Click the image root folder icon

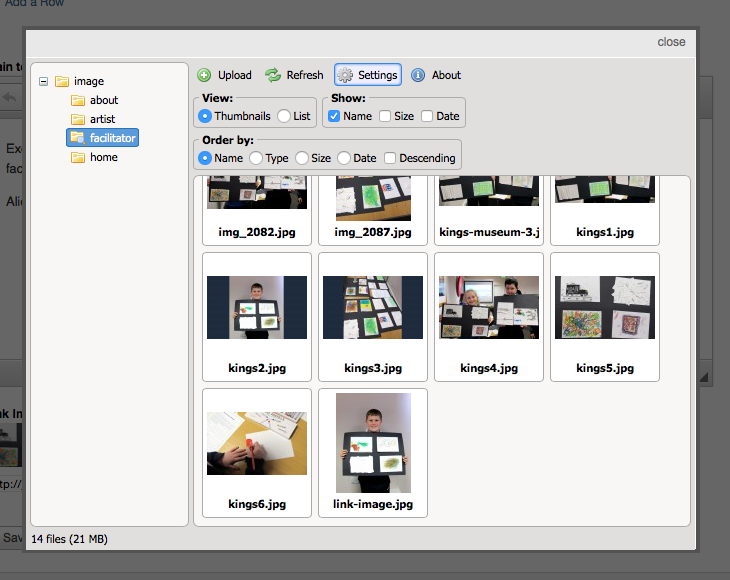62,81
